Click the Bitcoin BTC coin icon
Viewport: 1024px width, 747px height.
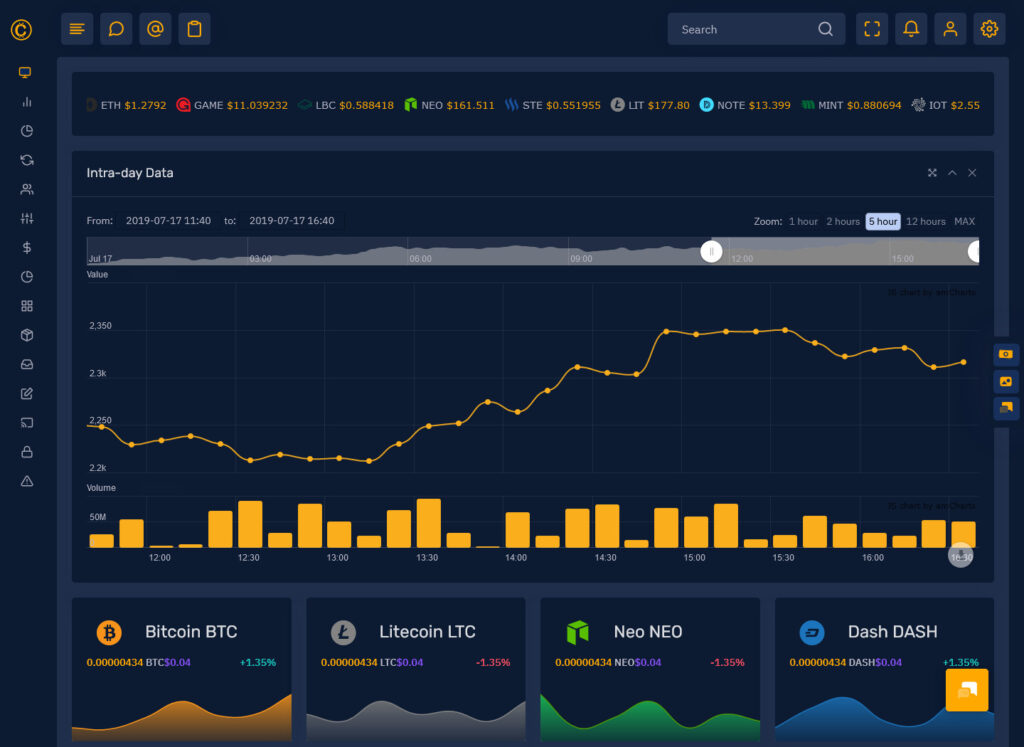coord(109,633)
